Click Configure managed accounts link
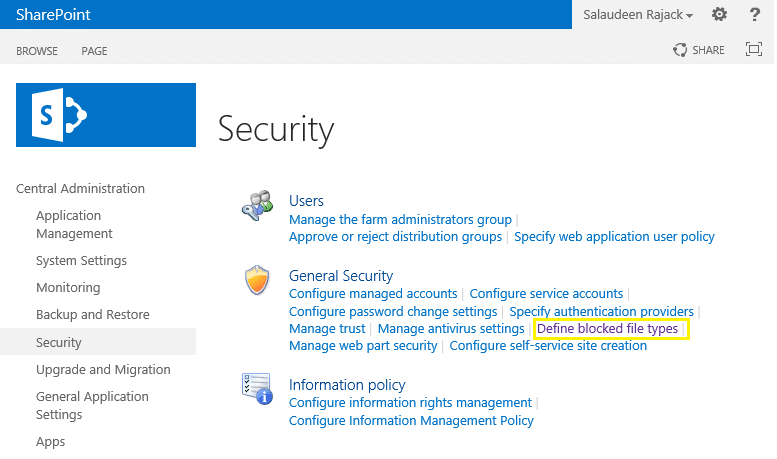 [x=372, y=294]
